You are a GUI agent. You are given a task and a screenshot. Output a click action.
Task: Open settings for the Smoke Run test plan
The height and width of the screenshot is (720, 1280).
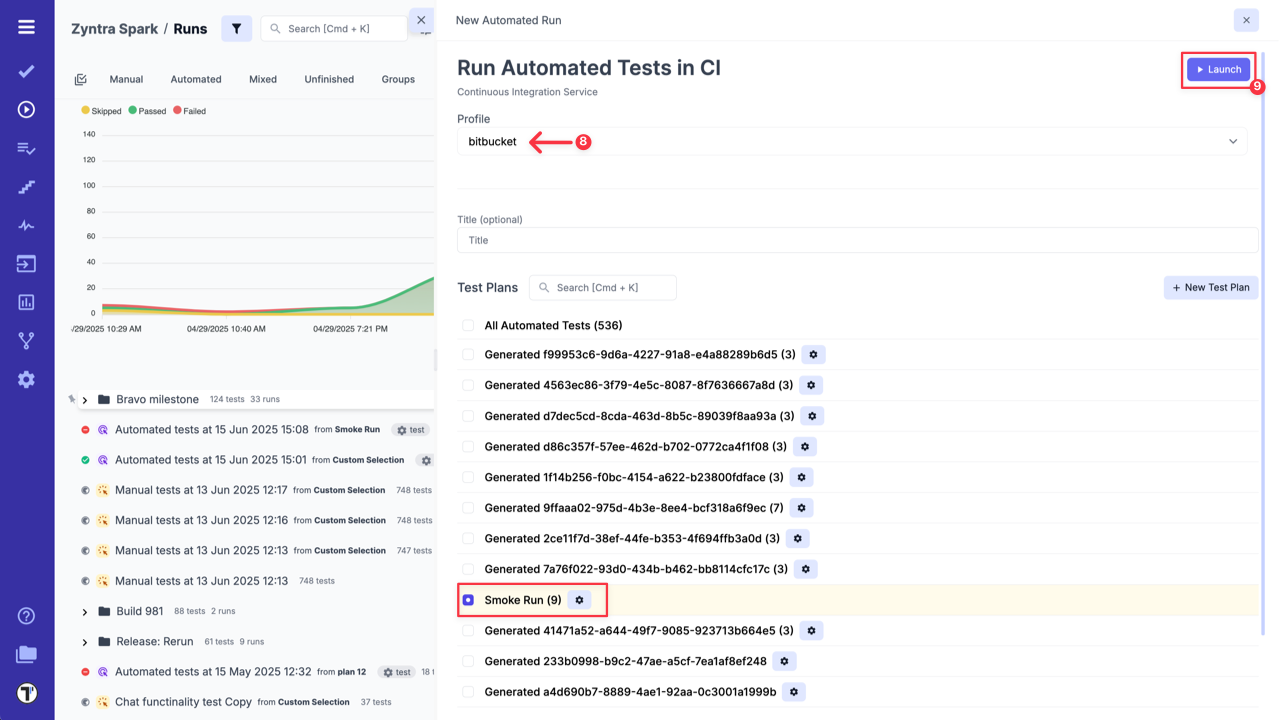pos(579,600)
